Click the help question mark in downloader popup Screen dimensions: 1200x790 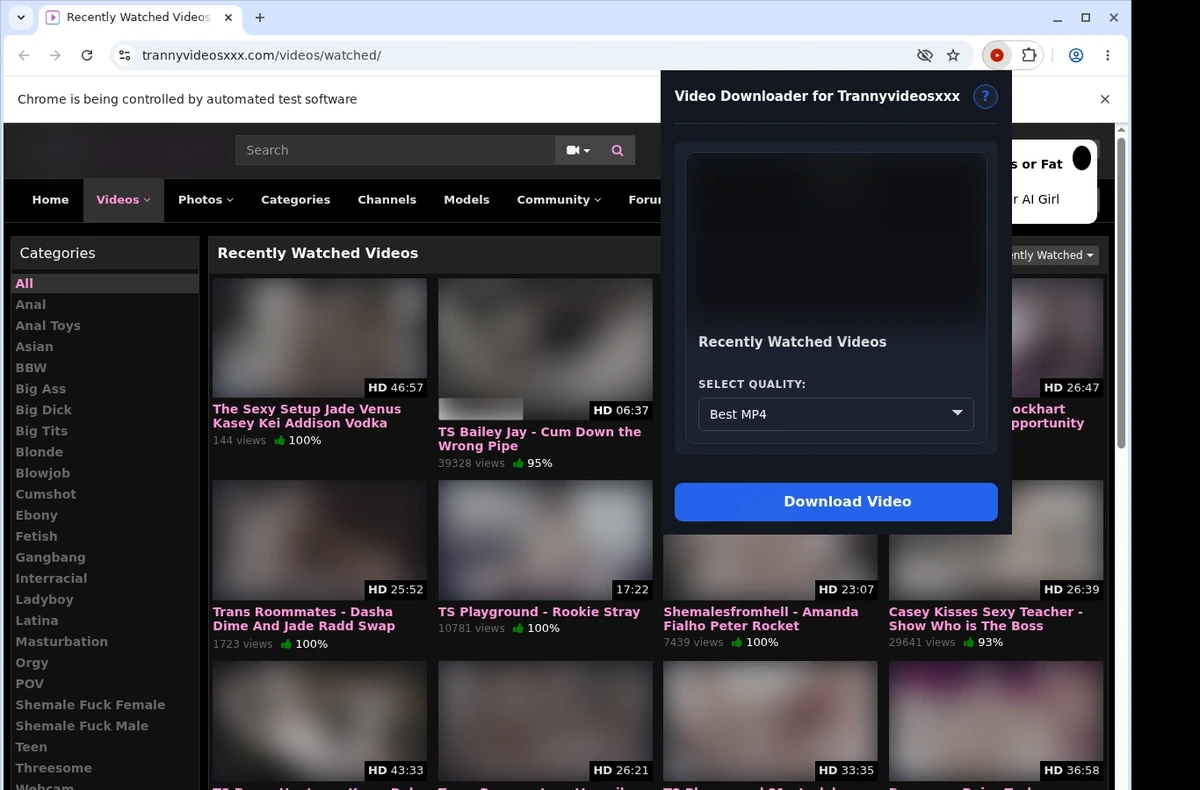(985, 96)
